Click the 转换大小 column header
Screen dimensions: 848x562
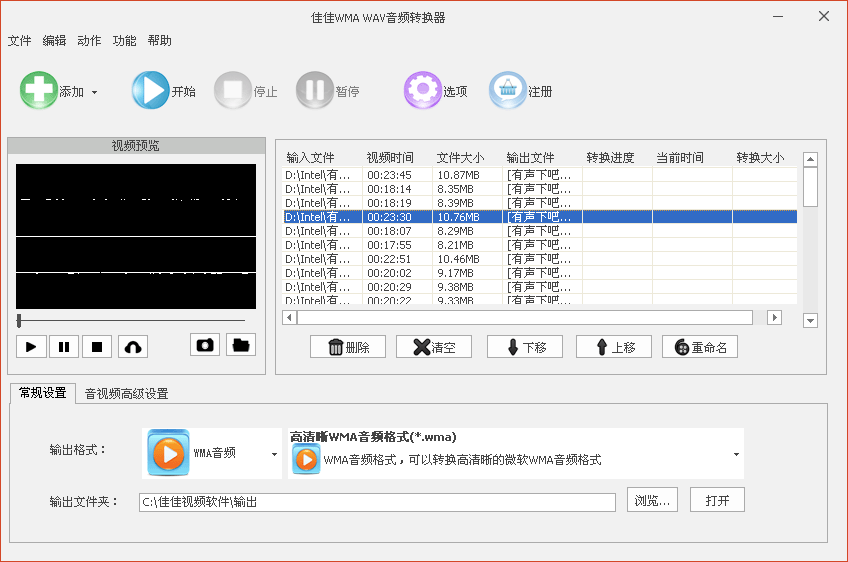(760, 158)
